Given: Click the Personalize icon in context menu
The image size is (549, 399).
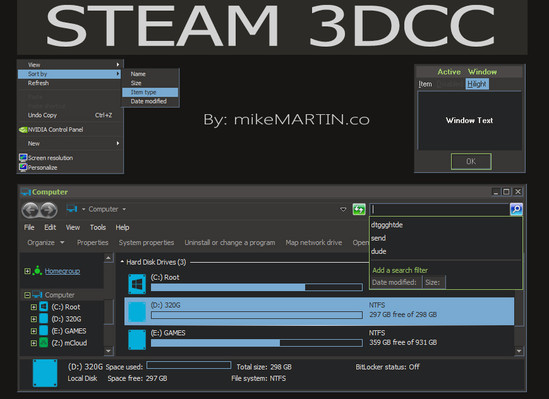Looking at the screenshot, I should click(23, 167).
